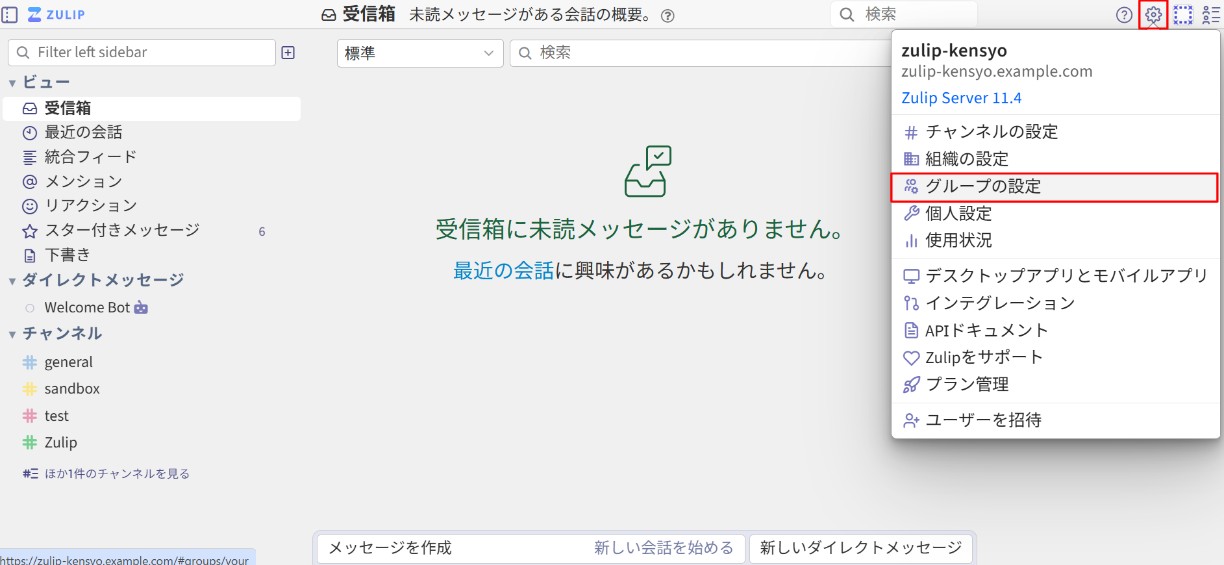Click the Zulip logo
1224x565 pixels.
point(57,15)
